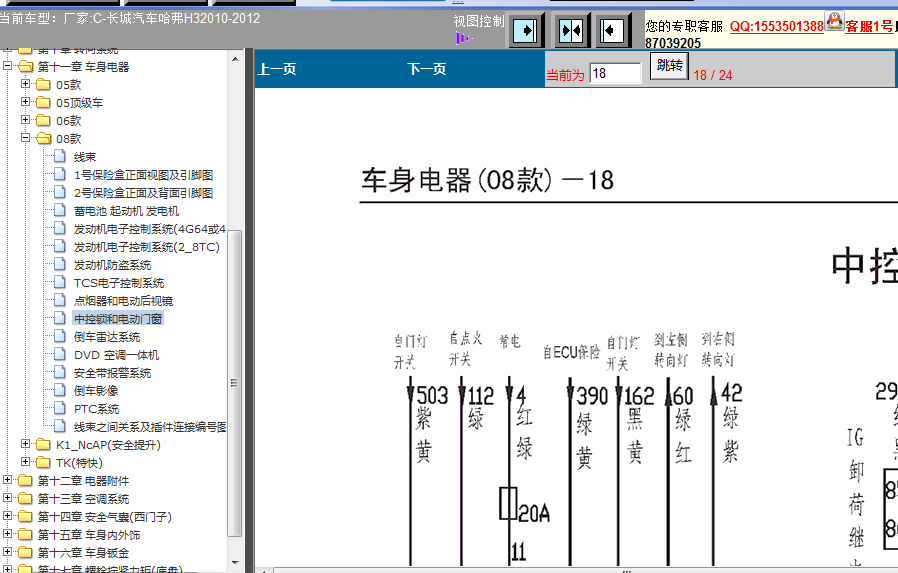This screenshot has height=573, width=898.
Task: Expand the 第十二章 电器附件 chapter
Action: pyautogui.click(x=7, y=480)
